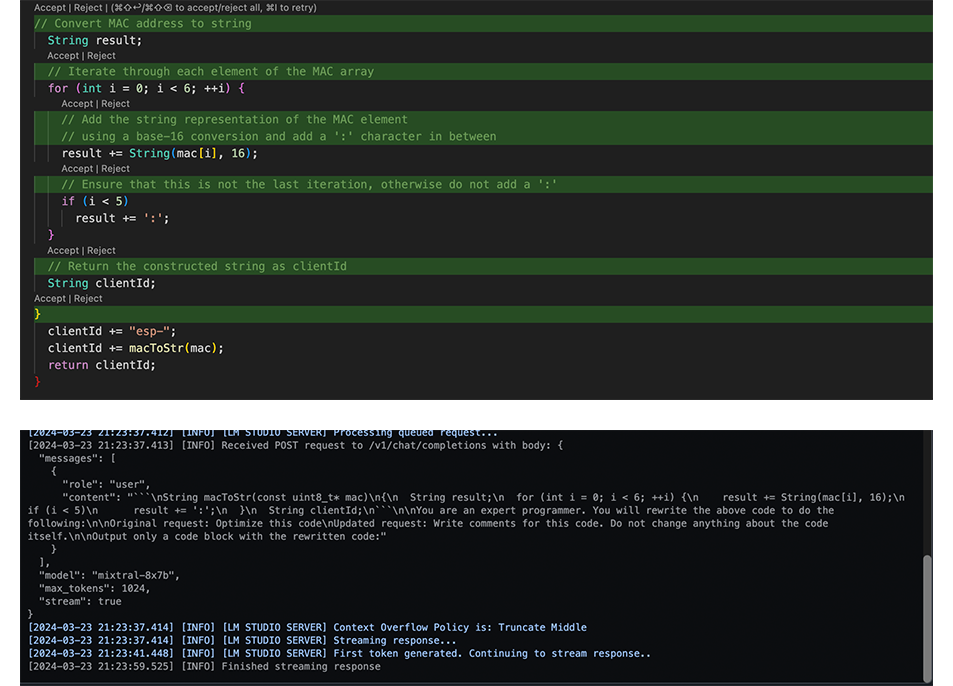Click the '"max_tokens": 1024' log line

coord(94,589)
